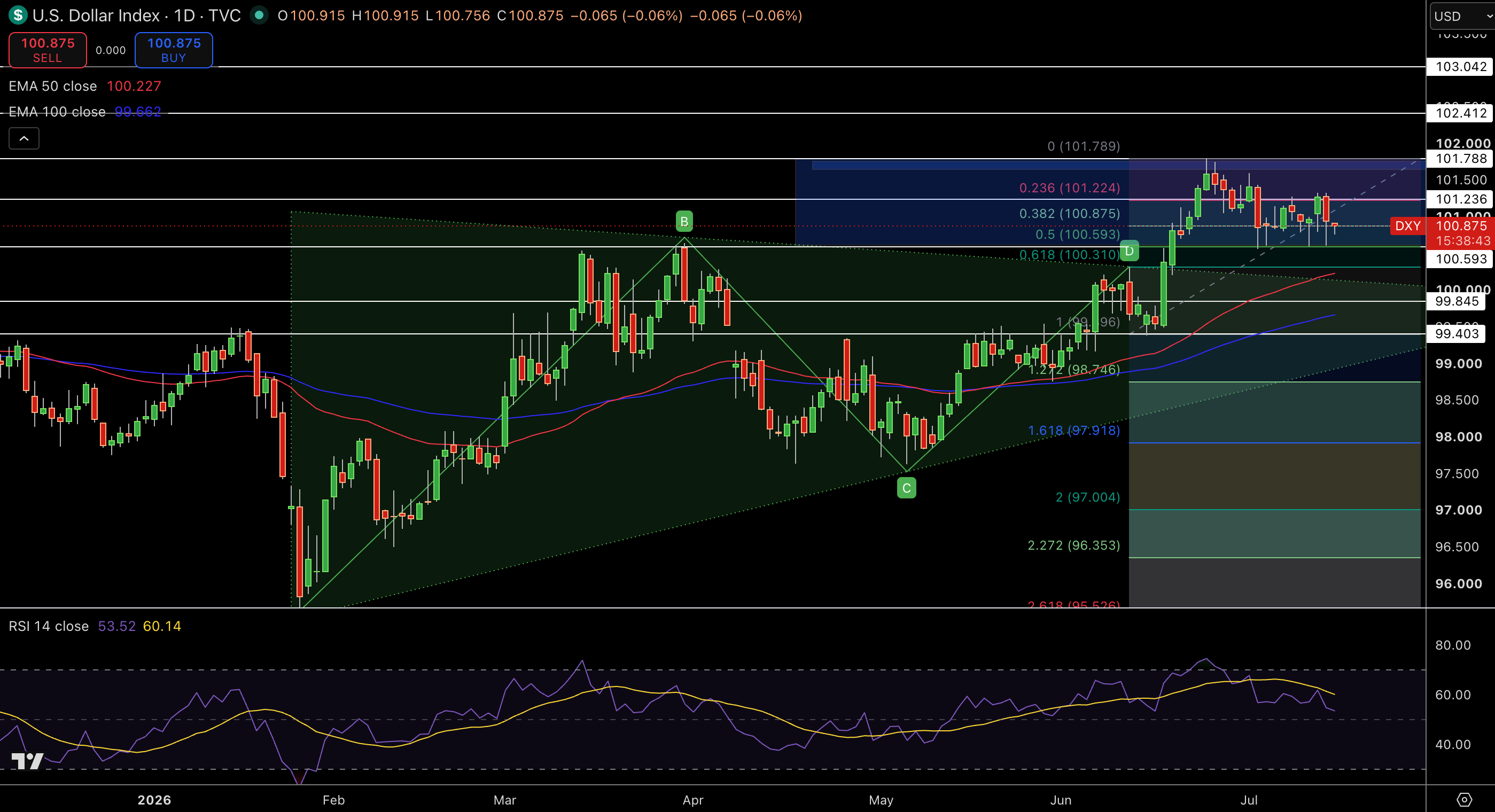
Task: Click the 0 (101.789) Fibonacci label
Action: (x=1084, y=146)
